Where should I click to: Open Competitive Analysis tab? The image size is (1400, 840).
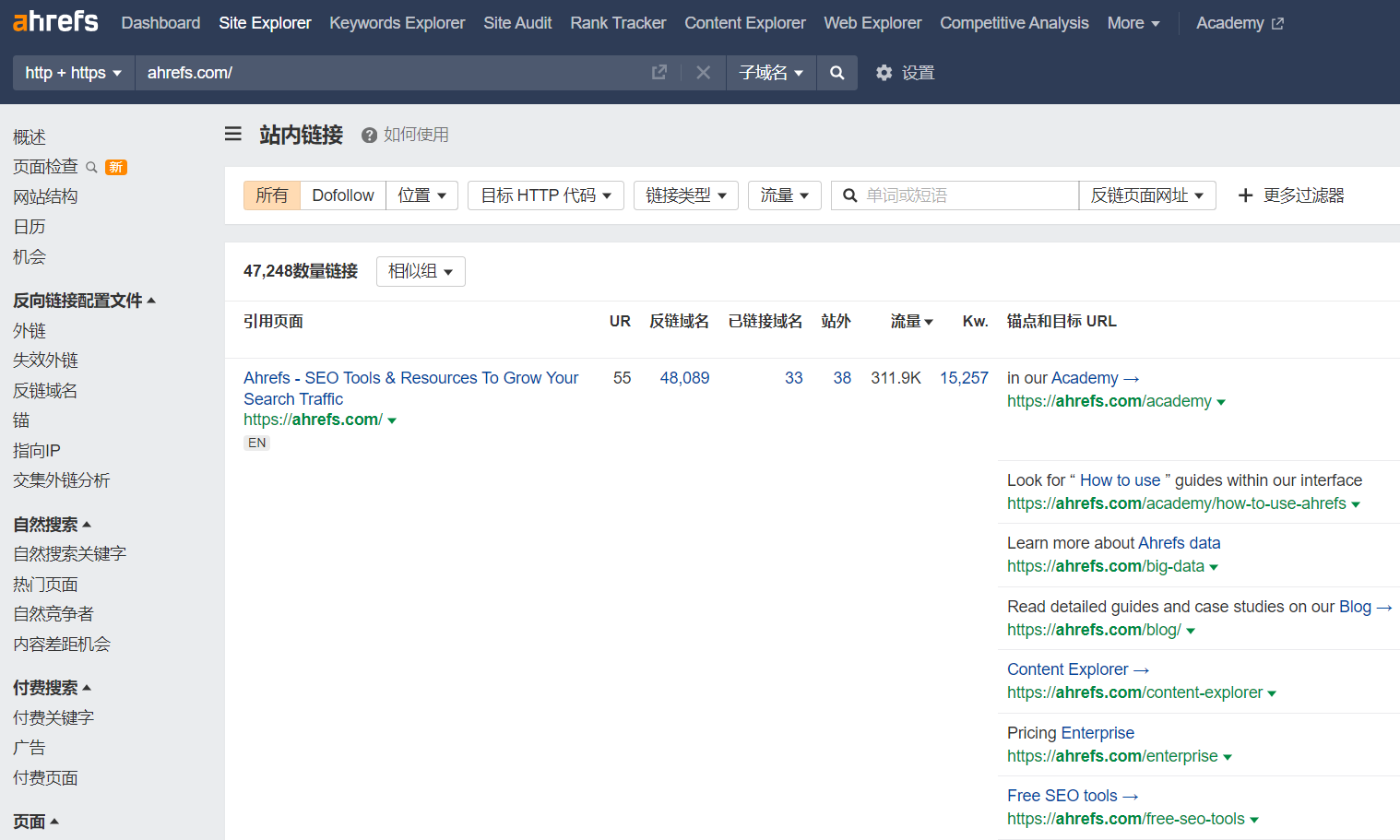click(x=1014, y=23)
